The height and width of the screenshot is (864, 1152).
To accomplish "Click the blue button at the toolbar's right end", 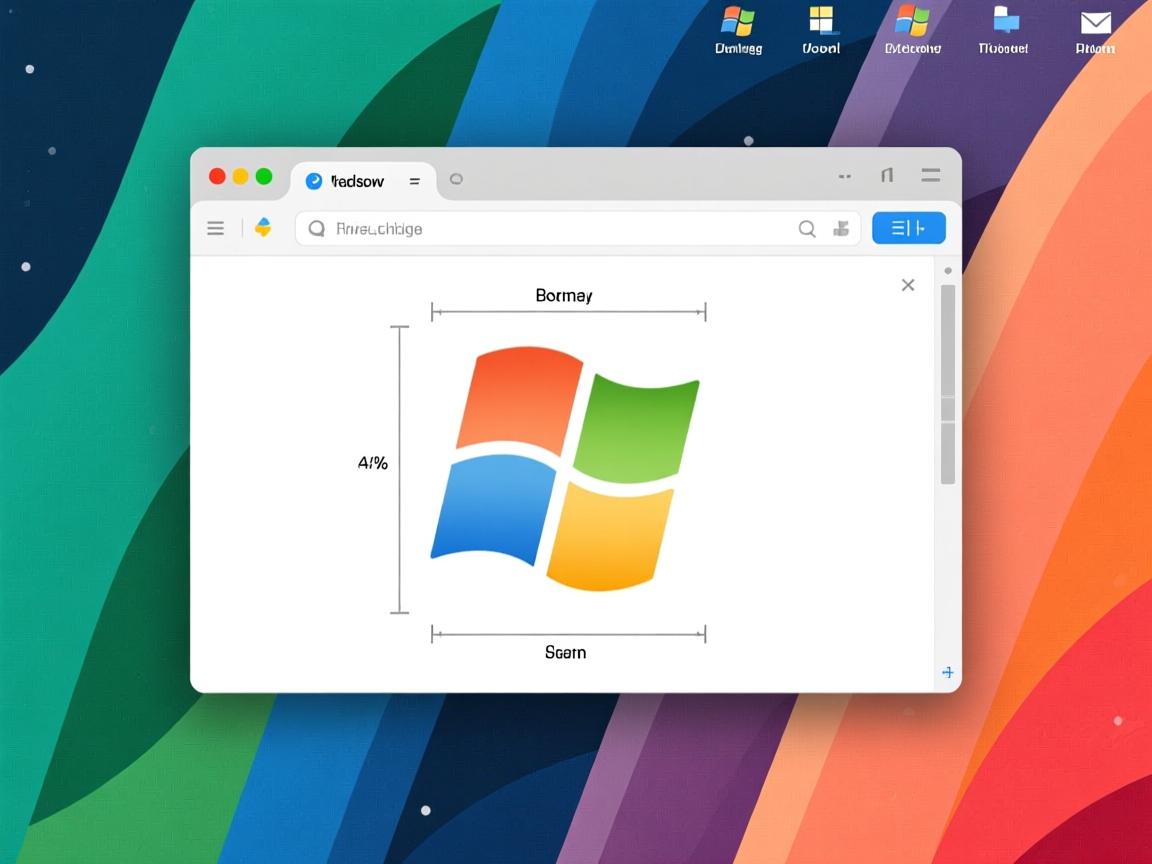I will (908, 228).
